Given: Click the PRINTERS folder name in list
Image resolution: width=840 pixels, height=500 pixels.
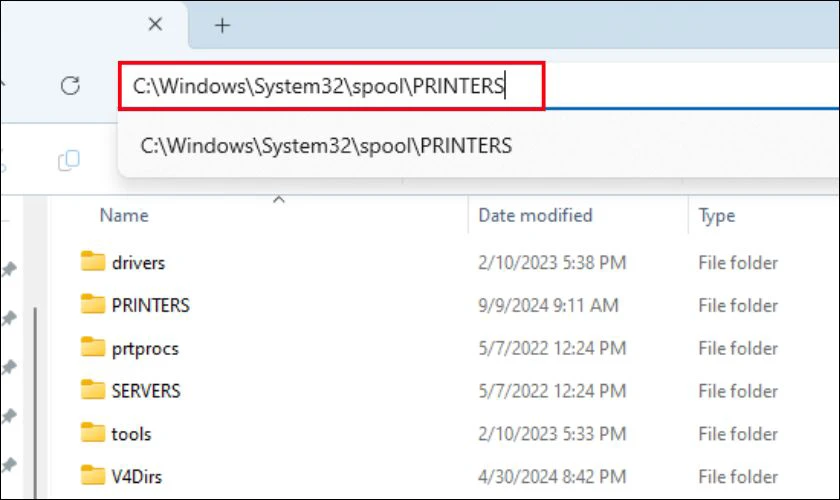Looking at the screenshot, I should tap(151, 305).
